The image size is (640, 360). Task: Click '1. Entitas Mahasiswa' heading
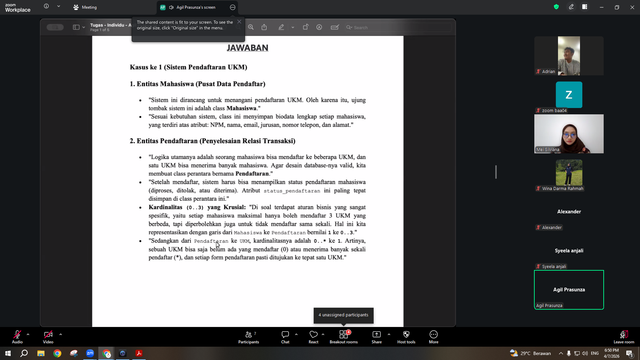[x=197, y=84]
